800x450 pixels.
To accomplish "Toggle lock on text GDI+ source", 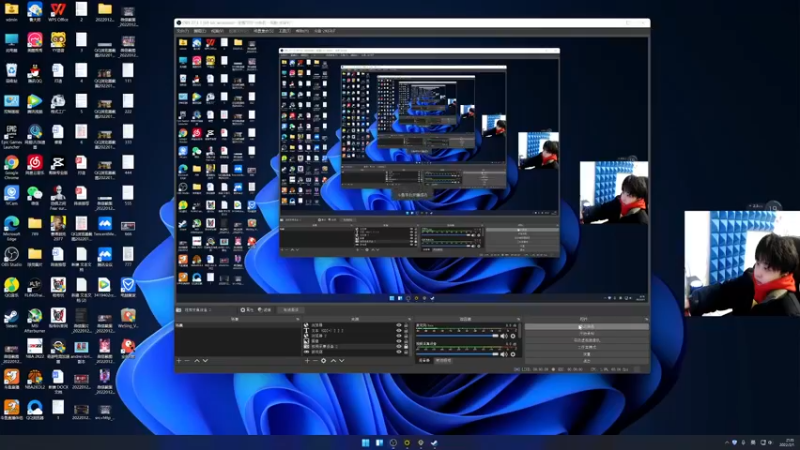I will point(406,331).
